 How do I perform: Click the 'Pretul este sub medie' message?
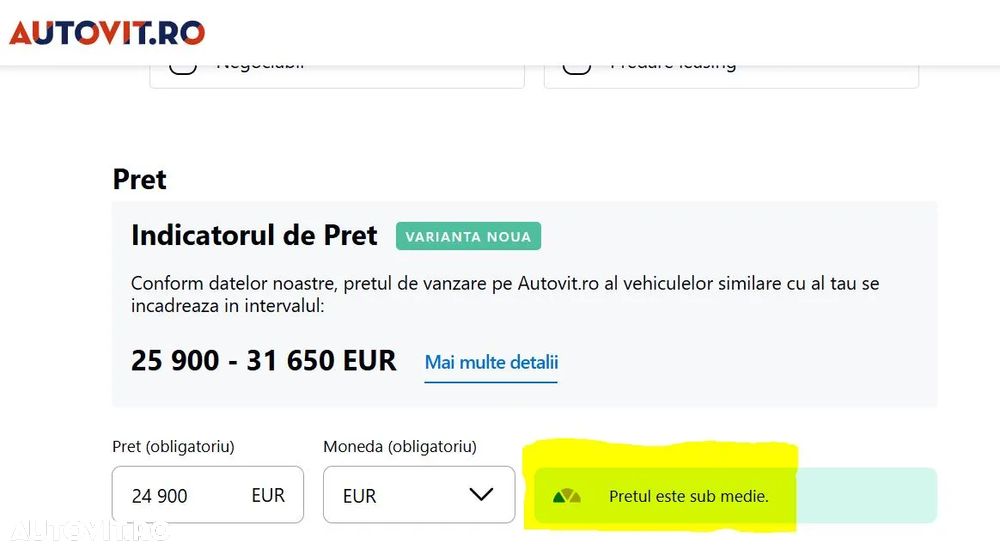[688, 496]
